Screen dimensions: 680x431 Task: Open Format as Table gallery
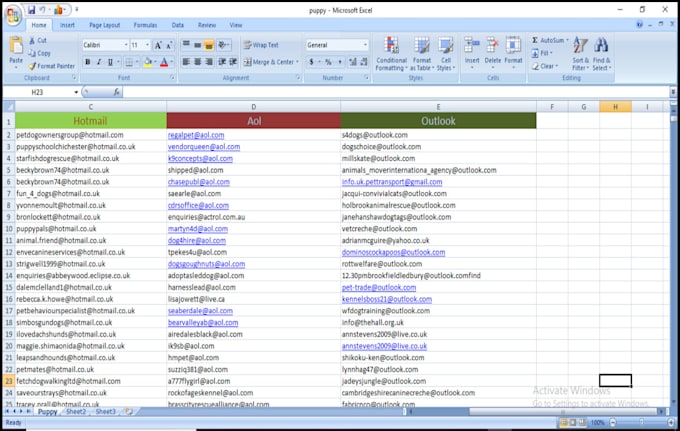tap(422, 54)
